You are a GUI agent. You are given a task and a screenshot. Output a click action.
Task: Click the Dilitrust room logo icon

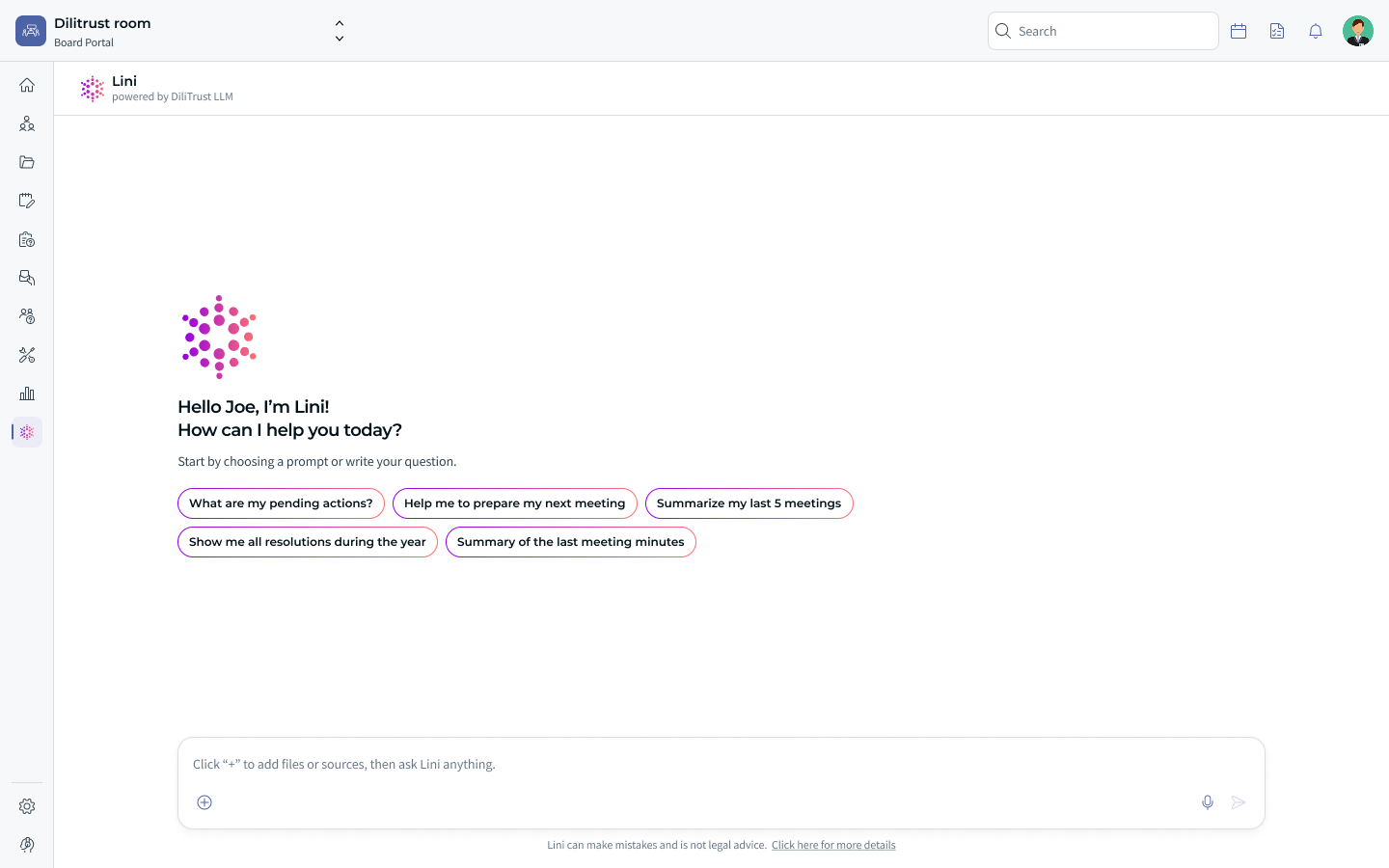31,31
